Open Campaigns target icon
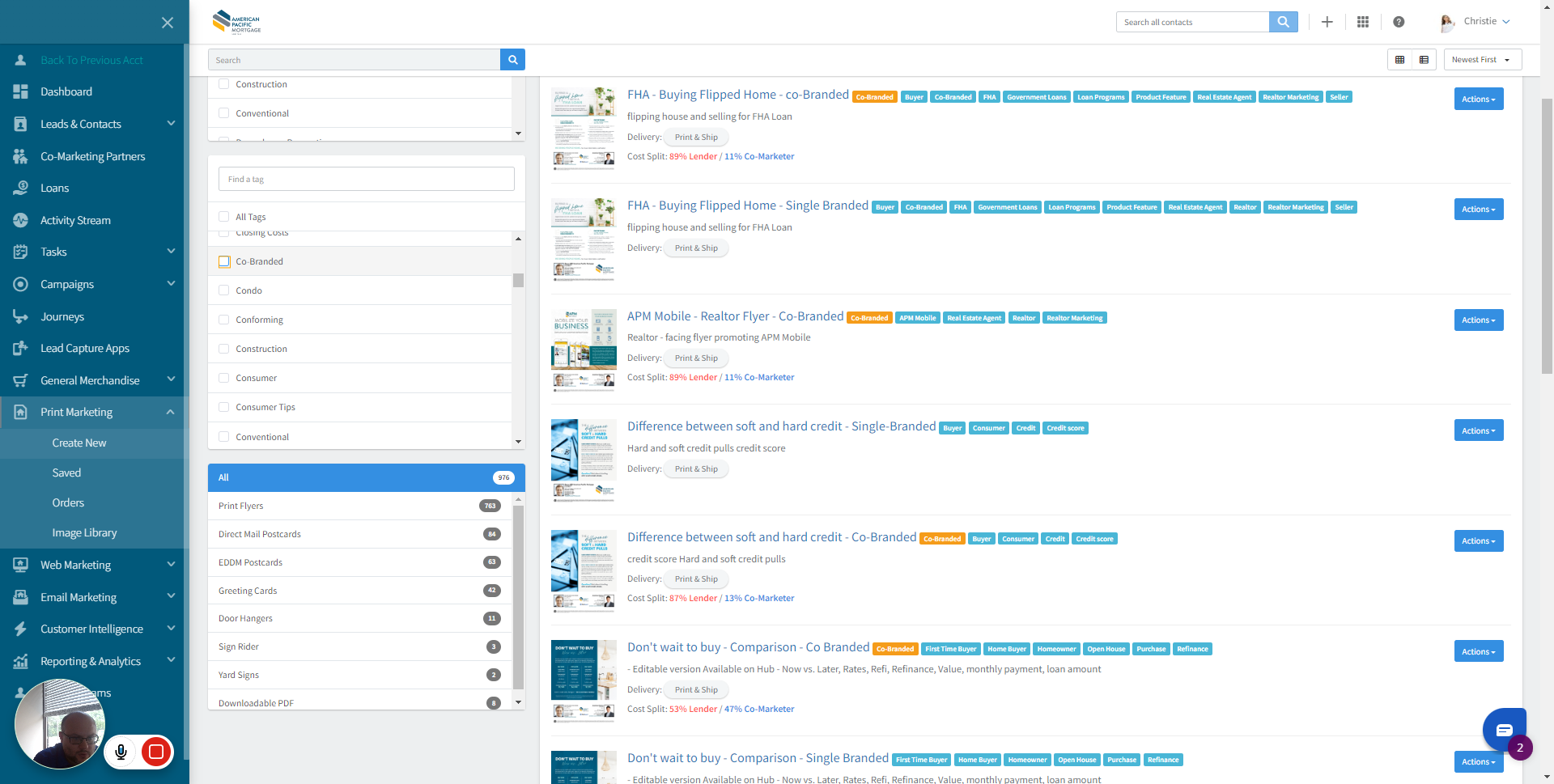The image size is (1554, 784). (20, 284)
